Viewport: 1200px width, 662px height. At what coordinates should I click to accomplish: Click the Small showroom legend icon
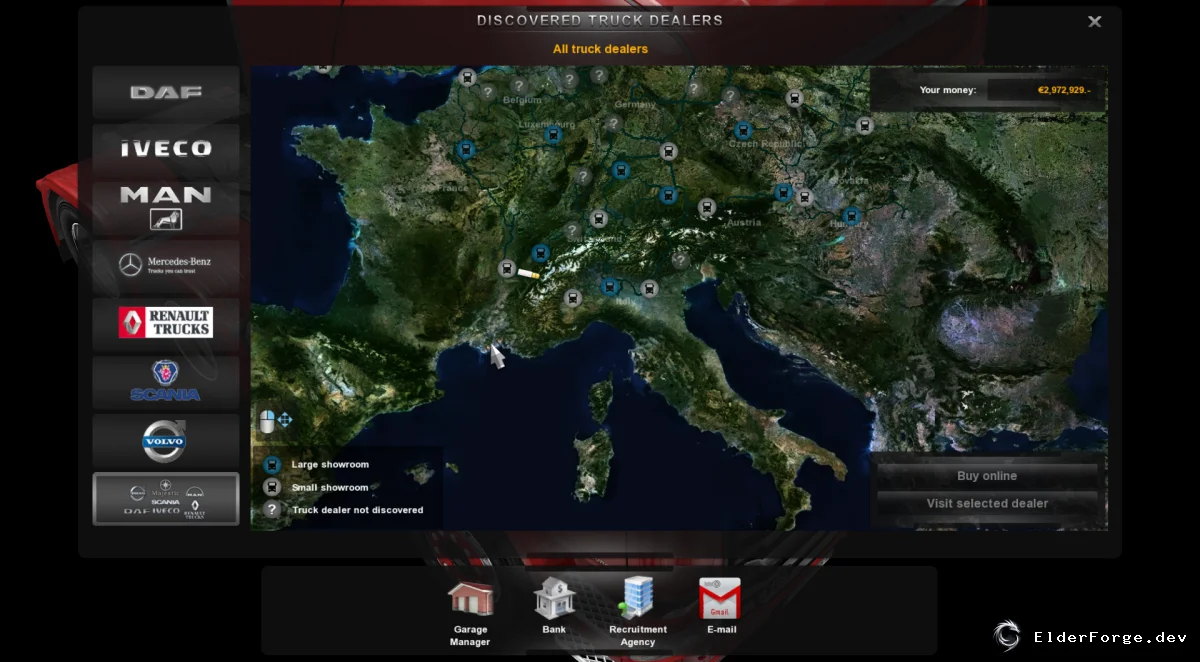click(271, 487)
